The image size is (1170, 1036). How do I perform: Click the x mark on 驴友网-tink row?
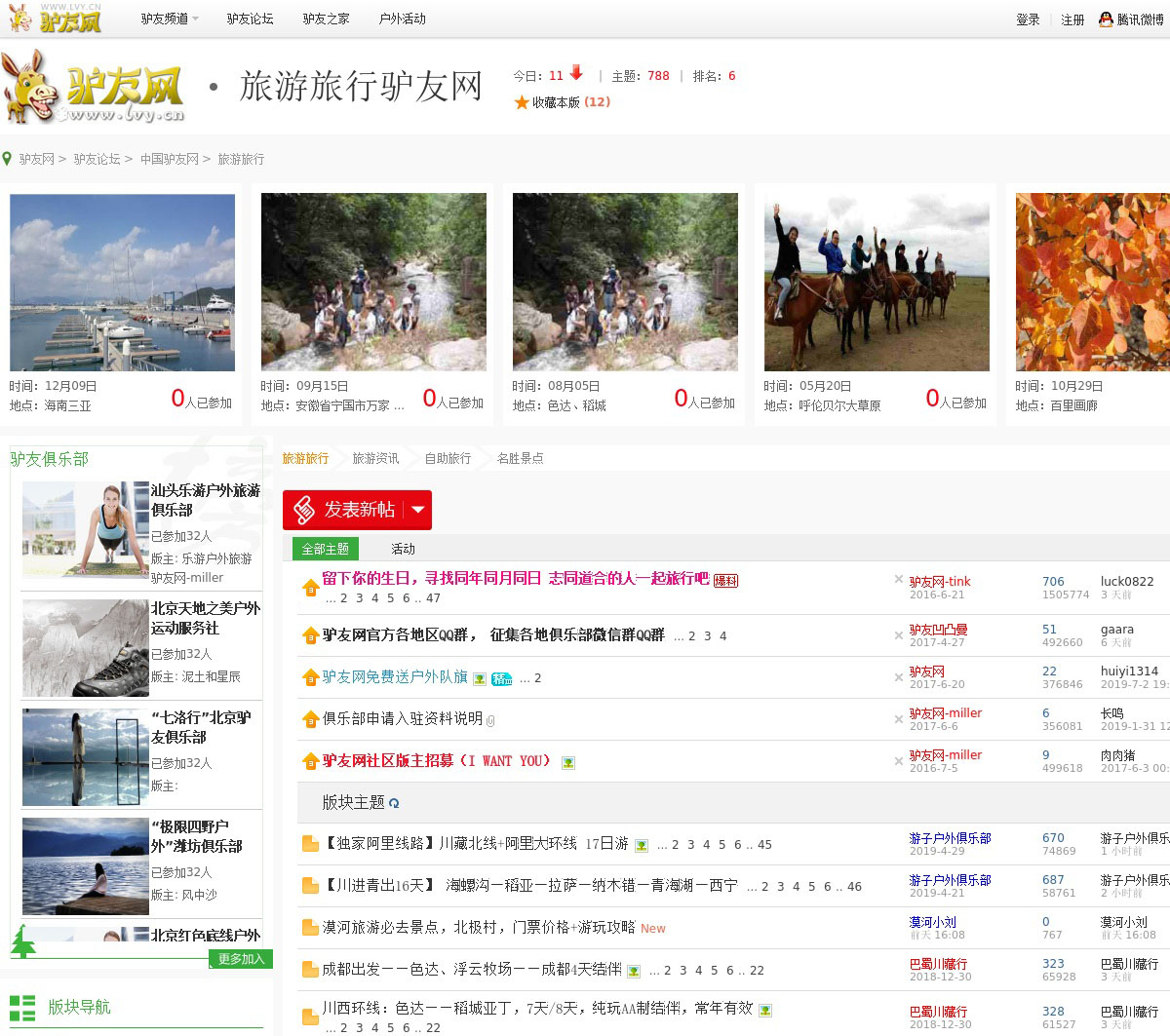pos(898,580)
